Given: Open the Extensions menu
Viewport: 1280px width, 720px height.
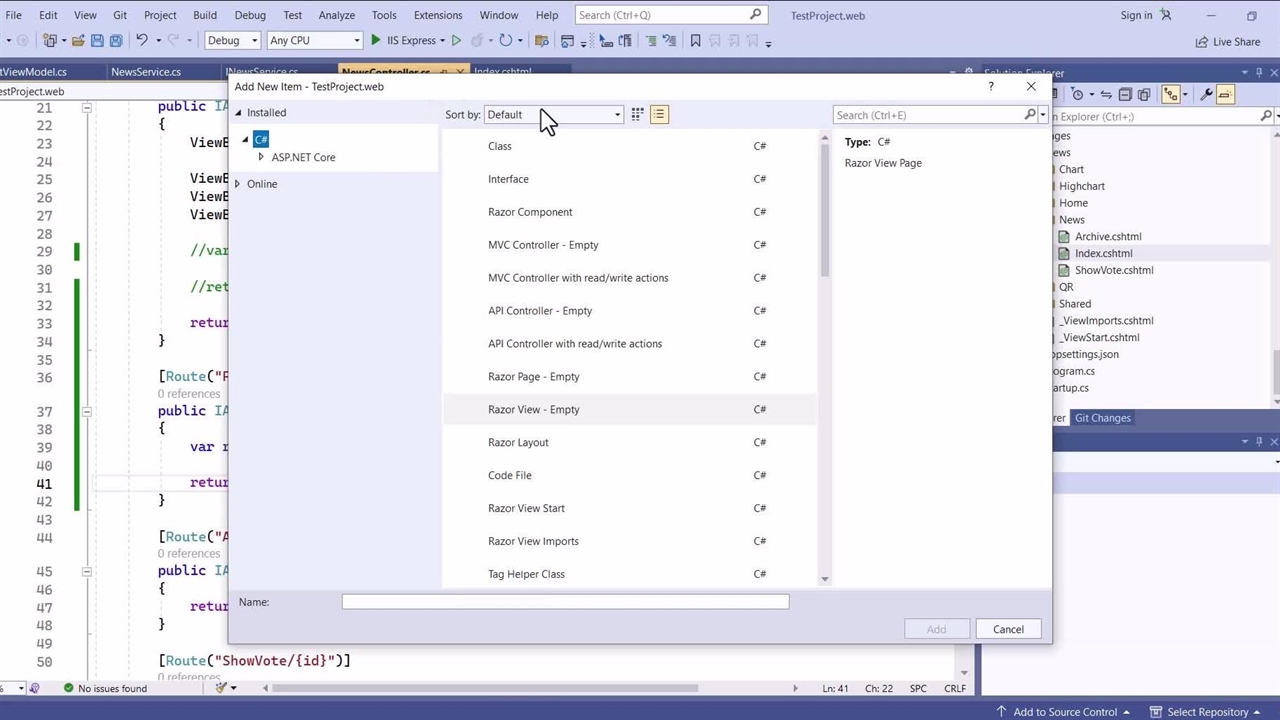Looking at the screenshot, I should tap(437, 15).
